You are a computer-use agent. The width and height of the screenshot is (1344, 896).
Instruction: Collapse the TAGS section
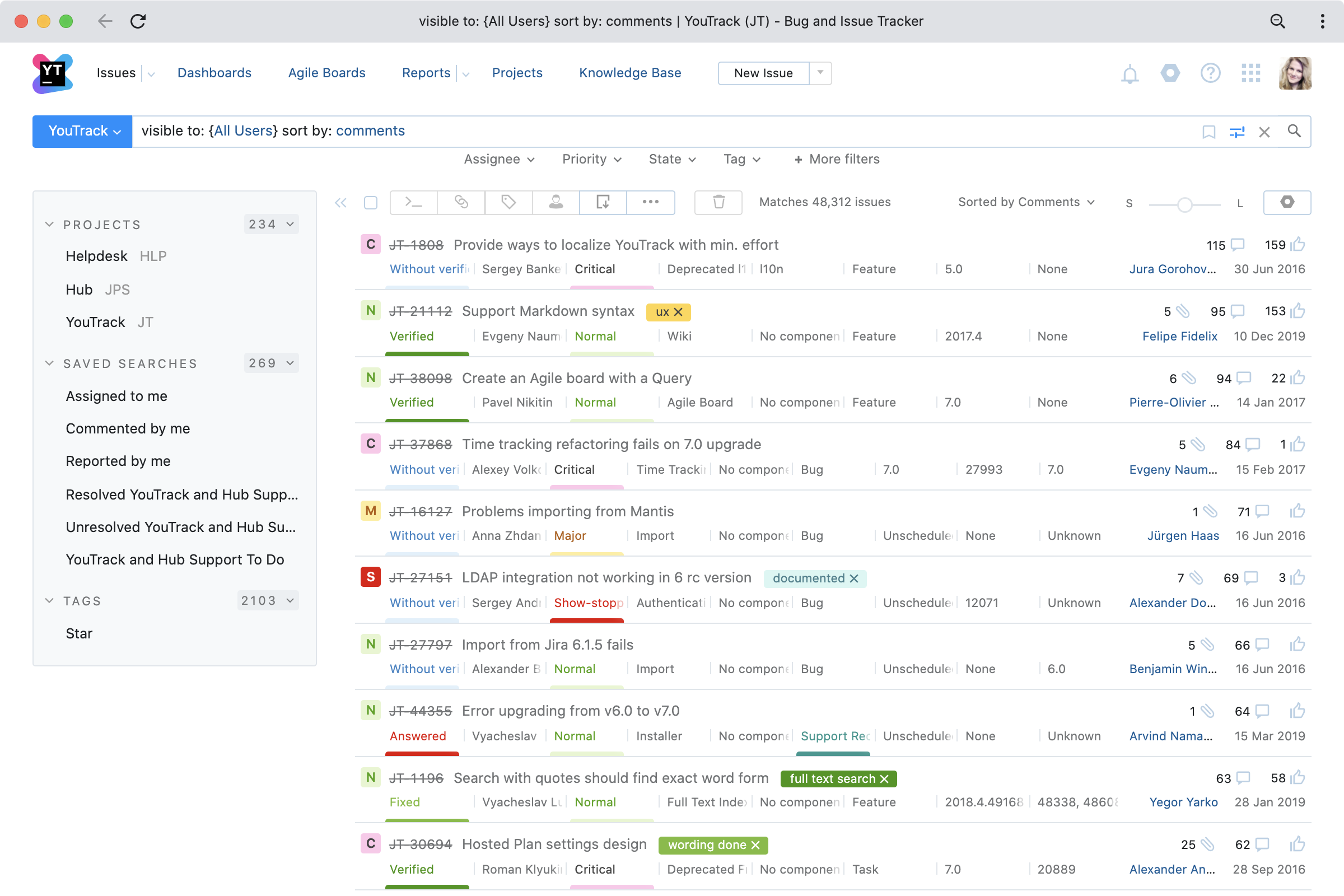[x=50, y=600]
